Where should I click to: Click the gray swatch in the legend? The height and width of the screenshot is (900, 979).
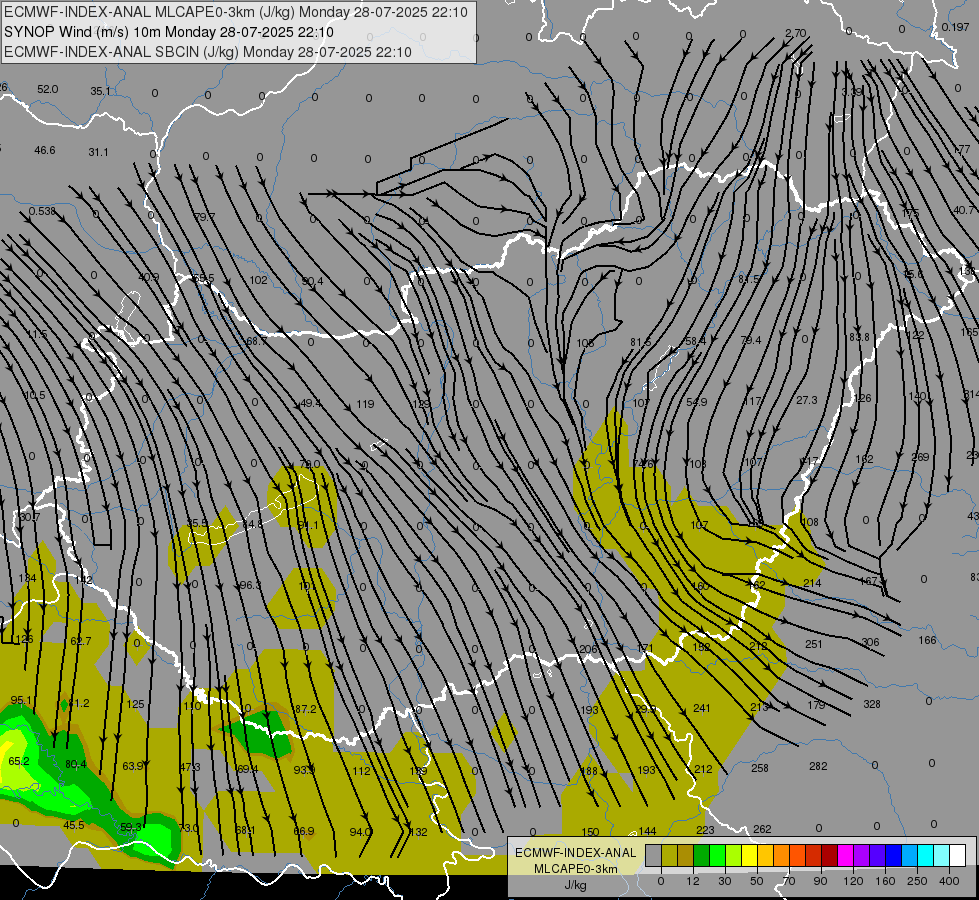pyautogui.click(x=654, y=855)
